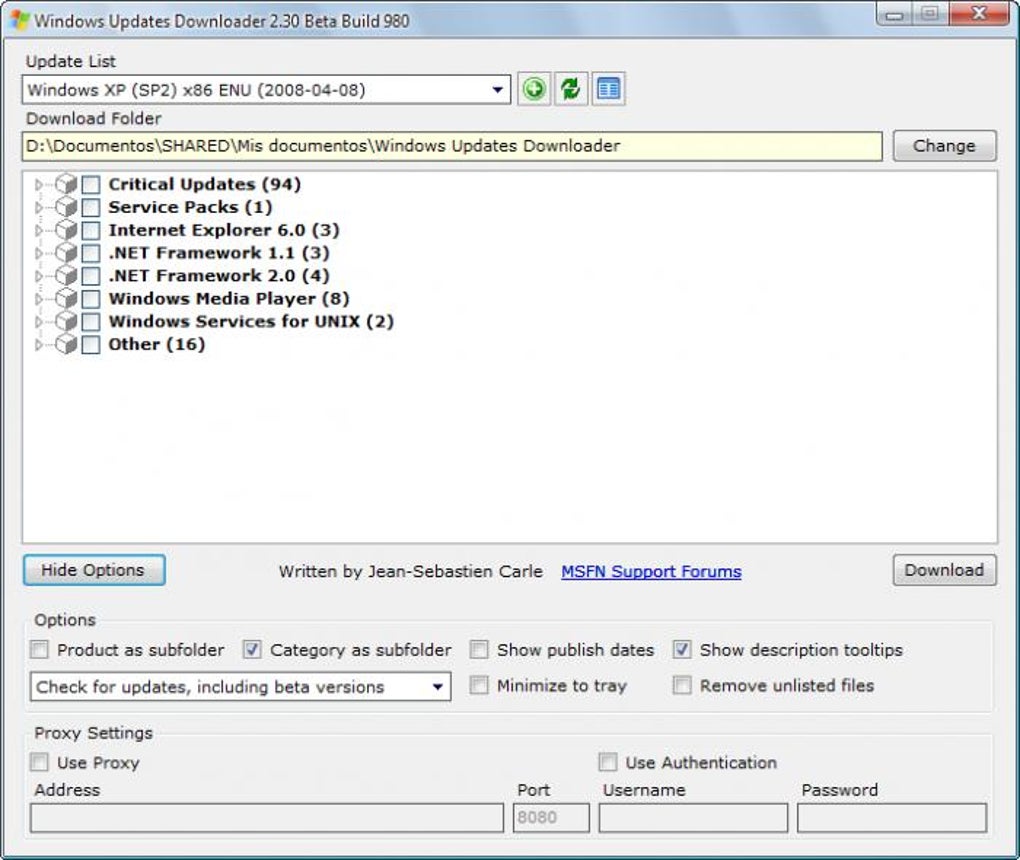
Task: Check the Windows Media Player (8) checkbox
Action: pyautogui.click(x=91, y=299)
